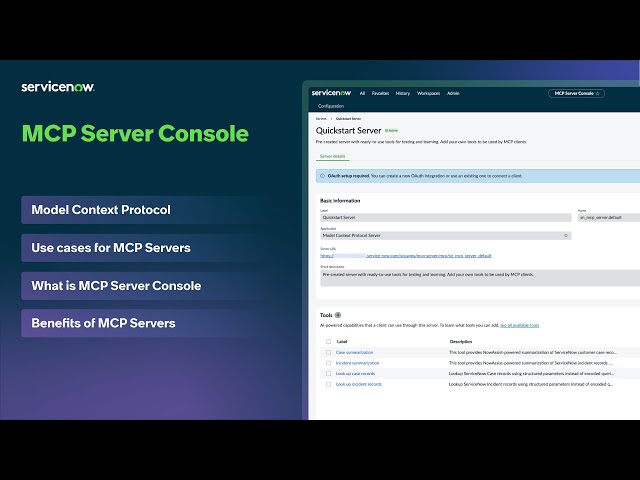The height and width of the screenshot is (480, 640).
Task: Open the Incident summarization tool link
Action: click(x=357, y=363)
